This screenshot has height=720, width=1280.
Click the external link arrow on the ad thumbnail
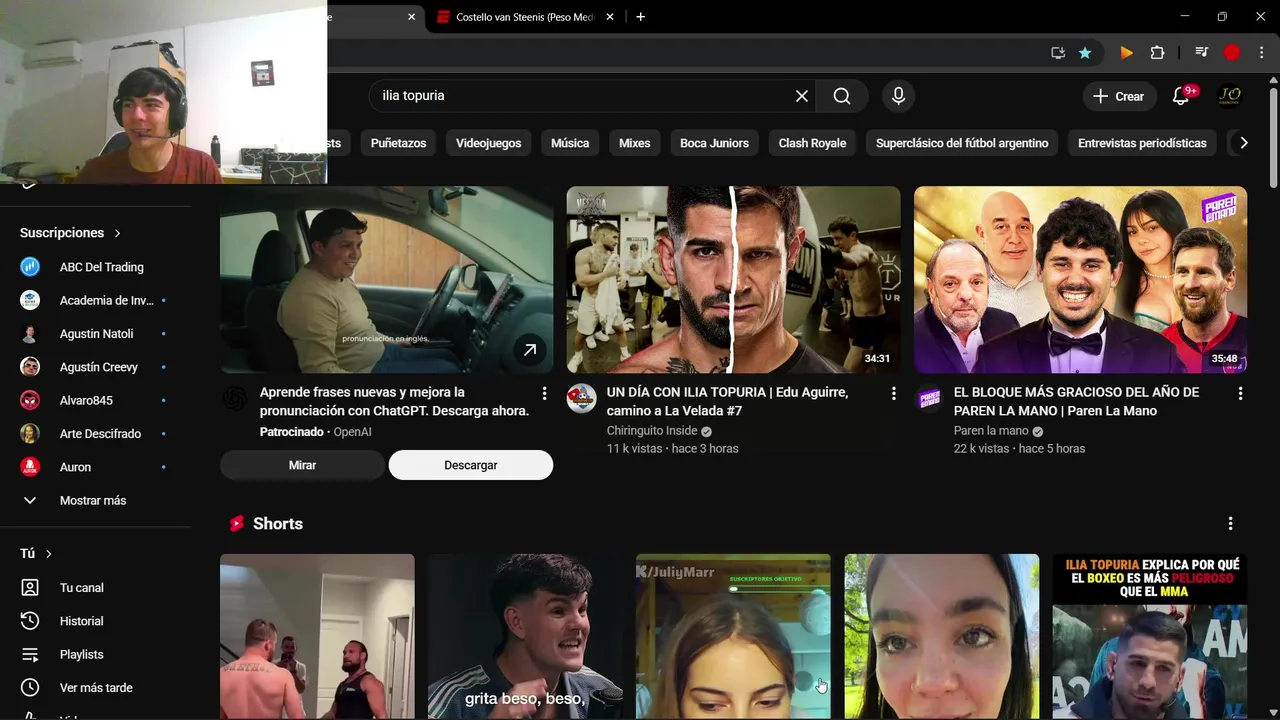529,350
